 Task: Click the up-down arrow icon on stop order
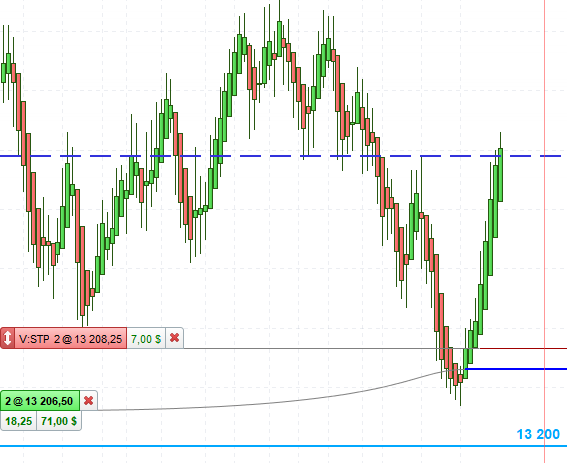7,339
